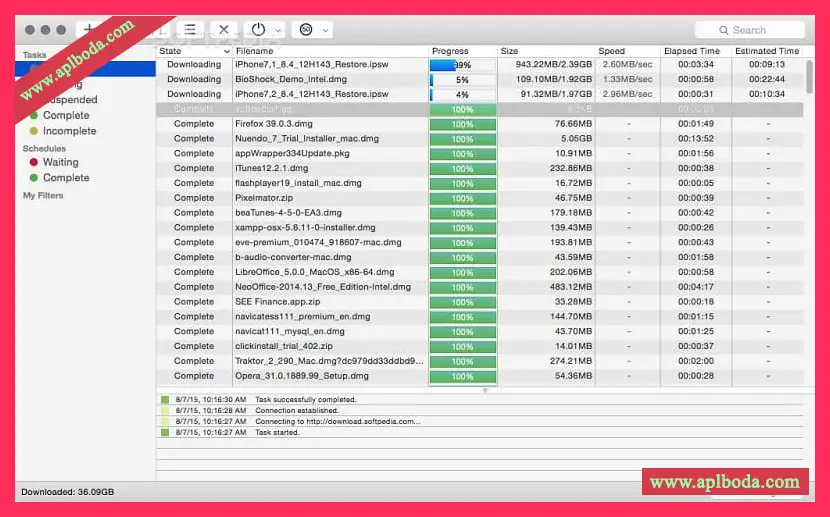Select the Traktor_2_290_Mac.dmg row
Screen dimensions: 830x517
click(480, 361)
